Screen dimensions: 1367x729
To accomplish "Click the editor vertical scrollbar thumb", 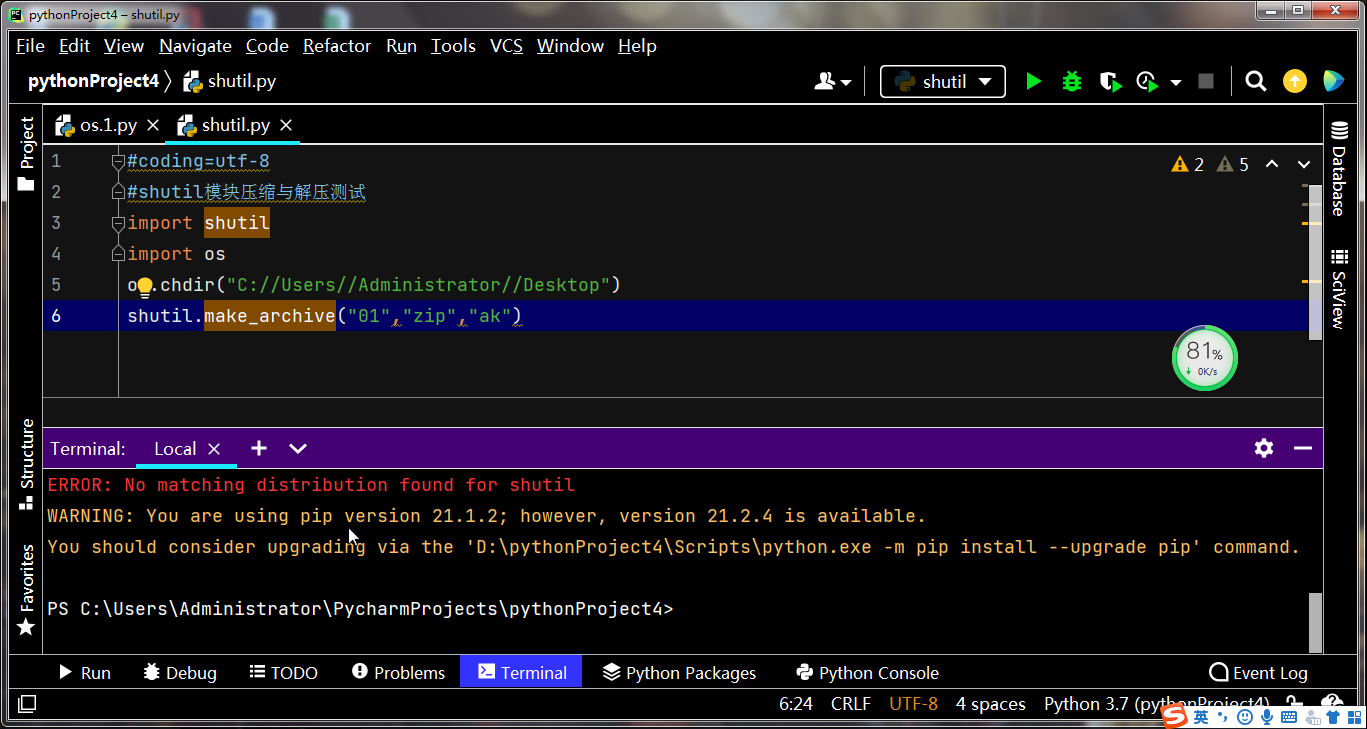I will [x=1316, y=264].
